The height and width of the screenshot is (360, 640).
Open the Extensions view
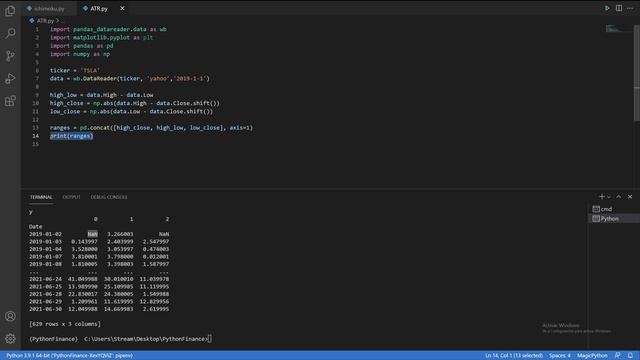[10, 101]
